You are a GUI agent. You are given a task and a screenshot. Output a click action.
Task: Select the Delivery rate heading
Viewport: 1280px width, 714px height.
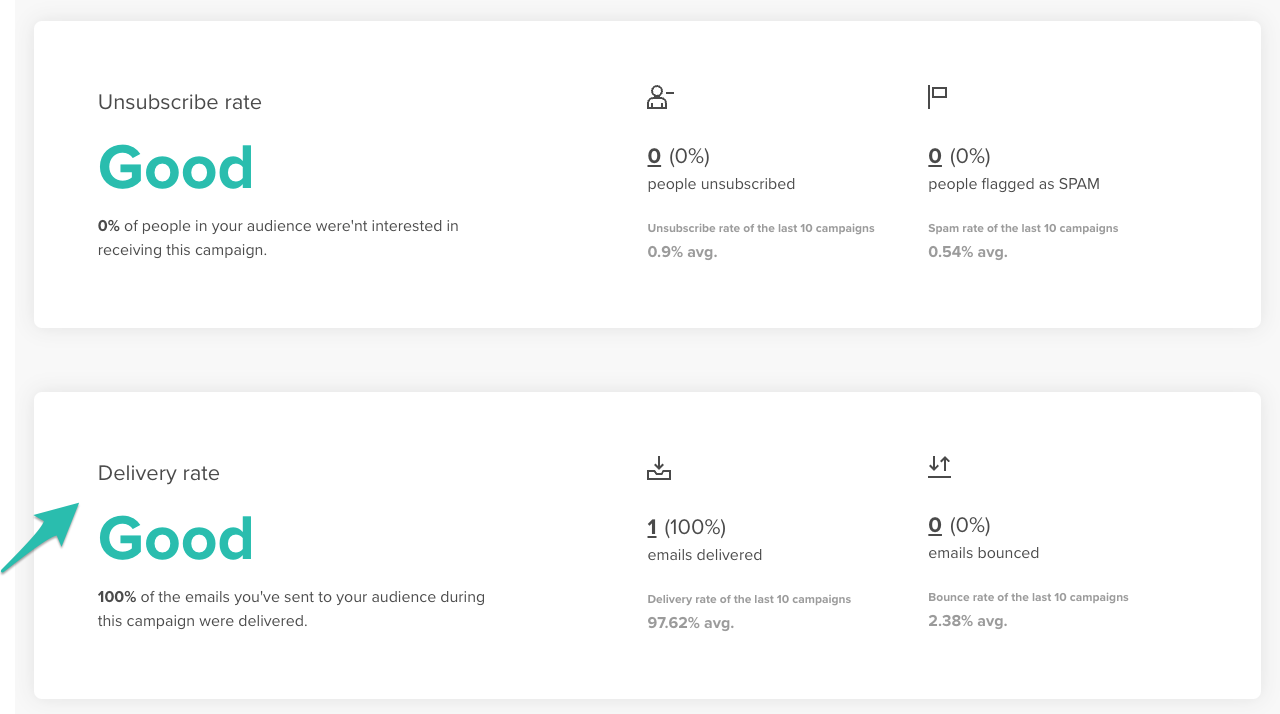pyautogui.click(x=159, y=473)
